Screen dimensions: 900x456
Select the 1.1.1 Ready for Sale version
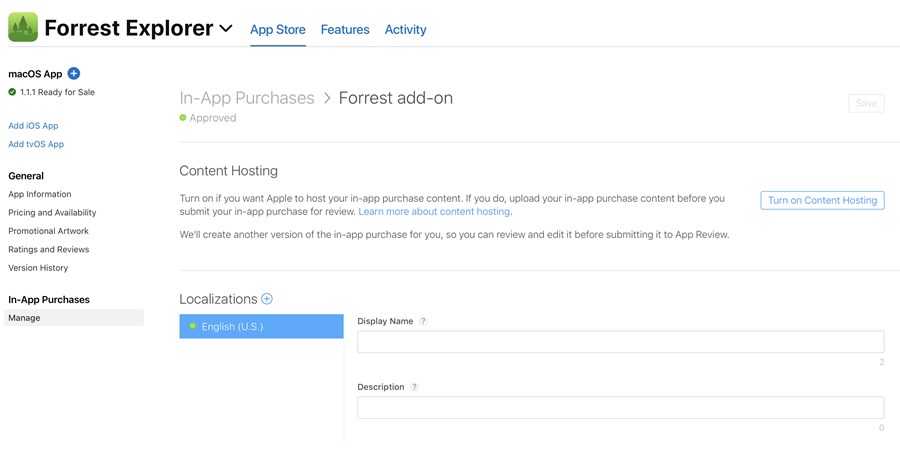pos(52,92)
